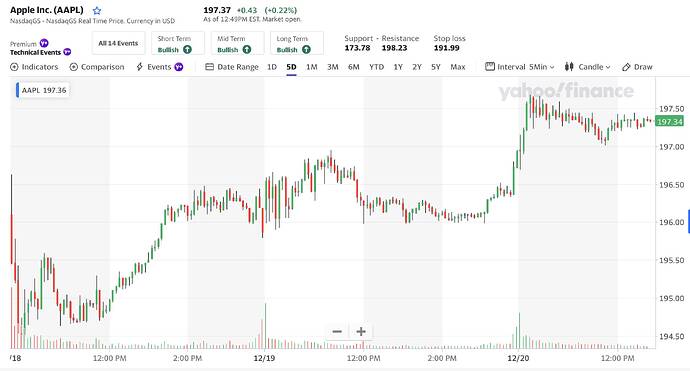Select the 5Y range tab
This screenshot has height=371, width=690.
436,67
